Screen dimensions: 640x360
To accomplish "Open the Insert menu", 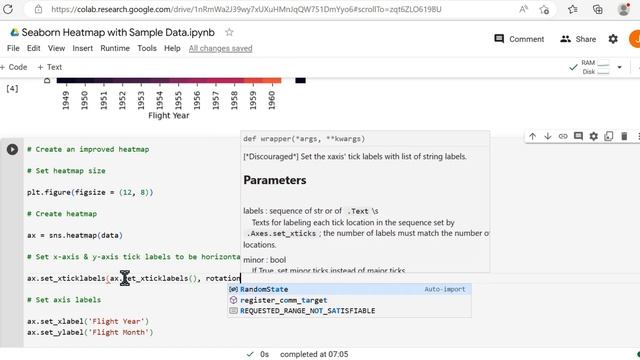I will pyautogui.click(x=82, y=48).
